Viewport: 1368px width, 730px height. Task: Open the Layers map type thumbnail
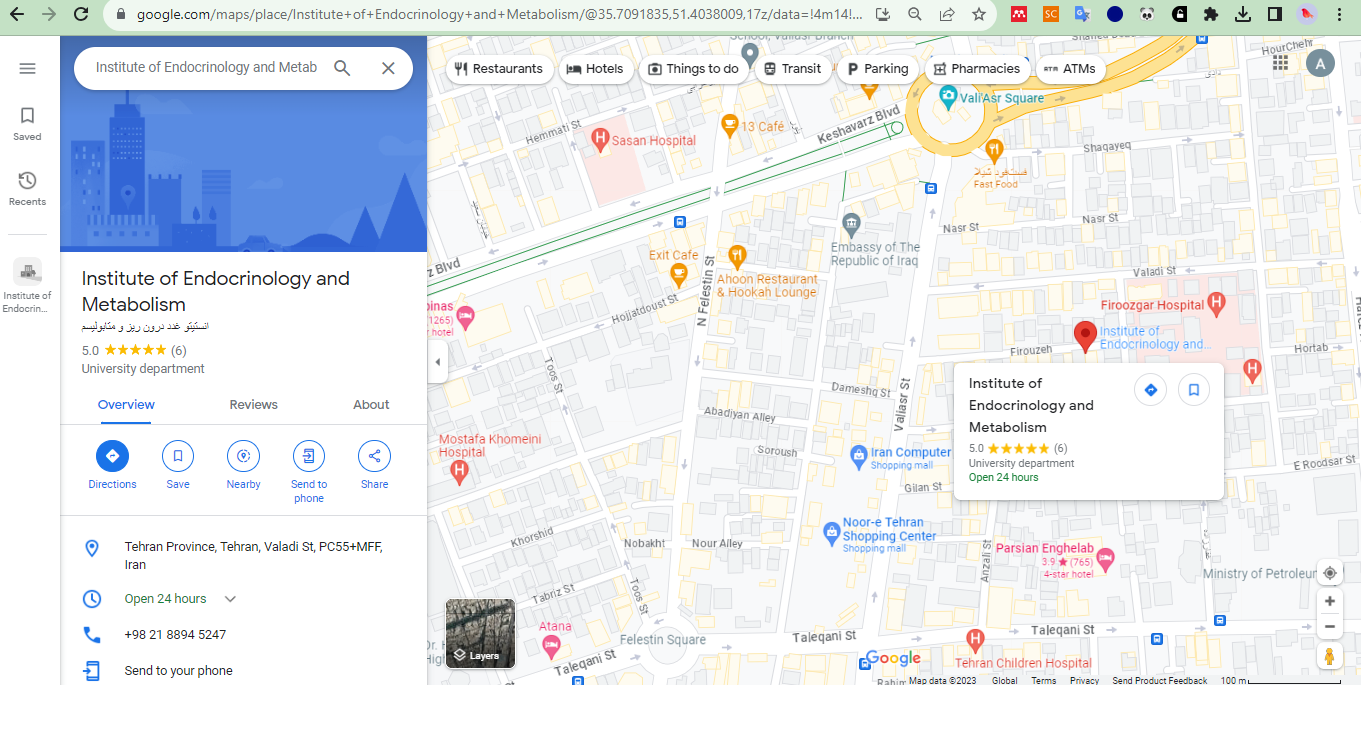480,633
